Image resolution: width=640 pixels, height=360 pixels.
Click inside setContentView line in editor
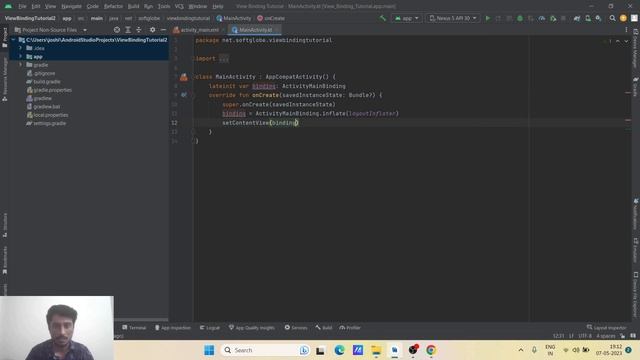260,123
